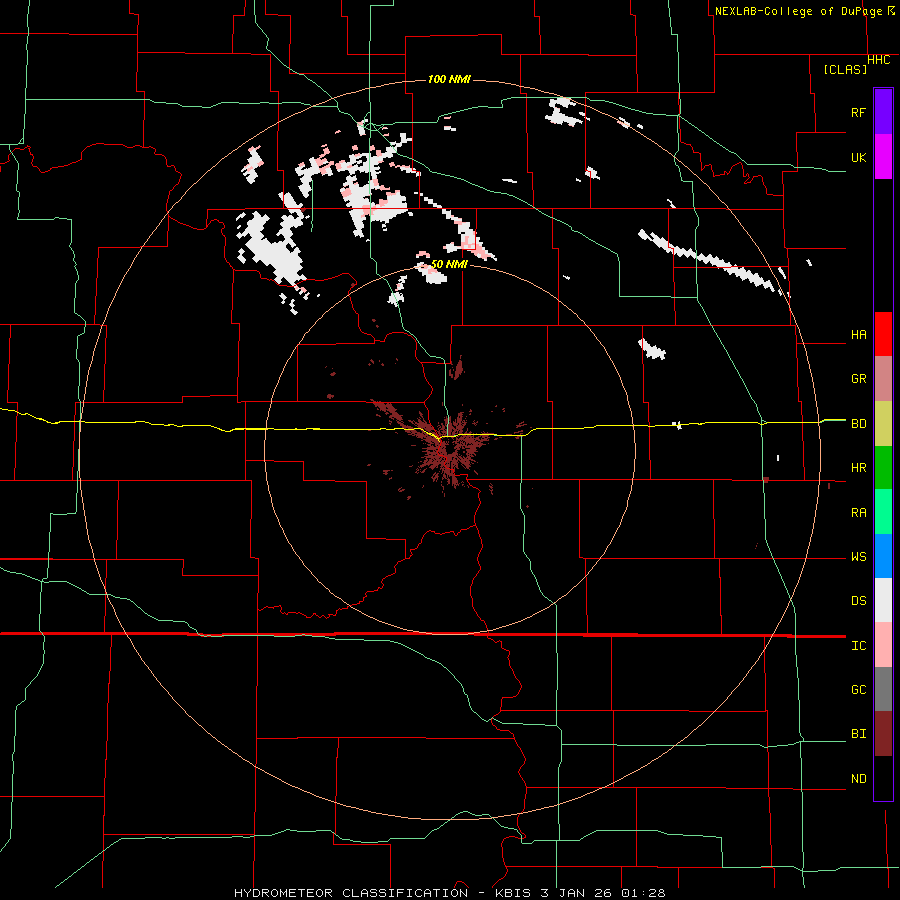This screenshot has width=900, height=900.
Task: Click the 100 NMI range ring label
Action: [x=449, y=79]
